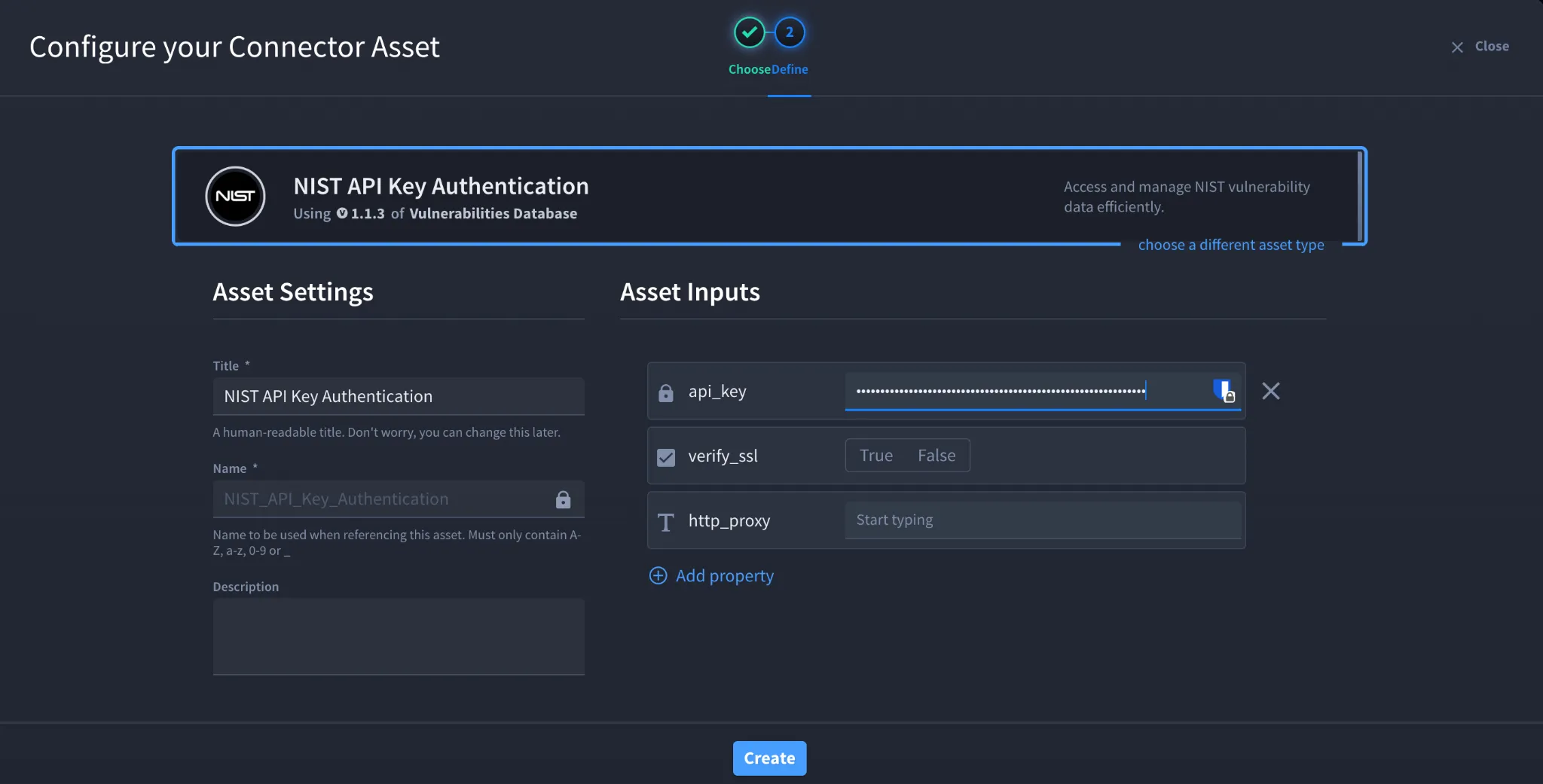Click the Create button

pos(769,758)
